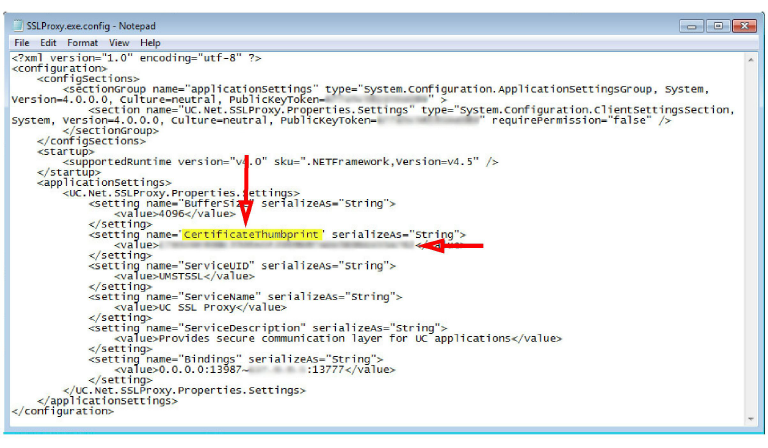Minimize the Notepad window
The image size is (768, 448).
[692, 25]
